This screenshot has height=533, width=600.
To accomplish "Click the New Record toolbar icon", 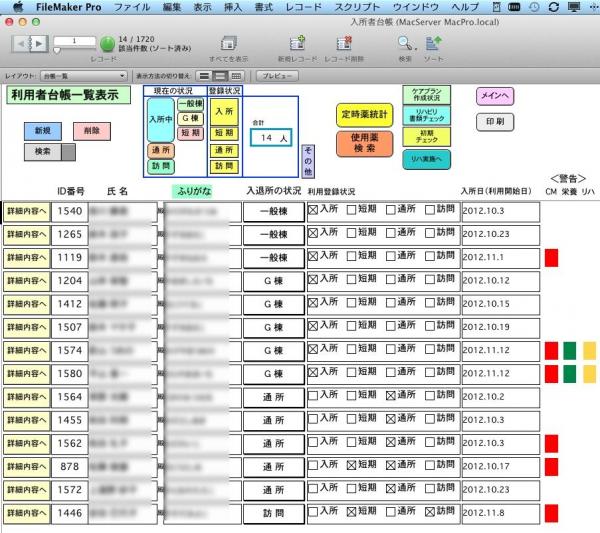I will (x=296, y=43).
